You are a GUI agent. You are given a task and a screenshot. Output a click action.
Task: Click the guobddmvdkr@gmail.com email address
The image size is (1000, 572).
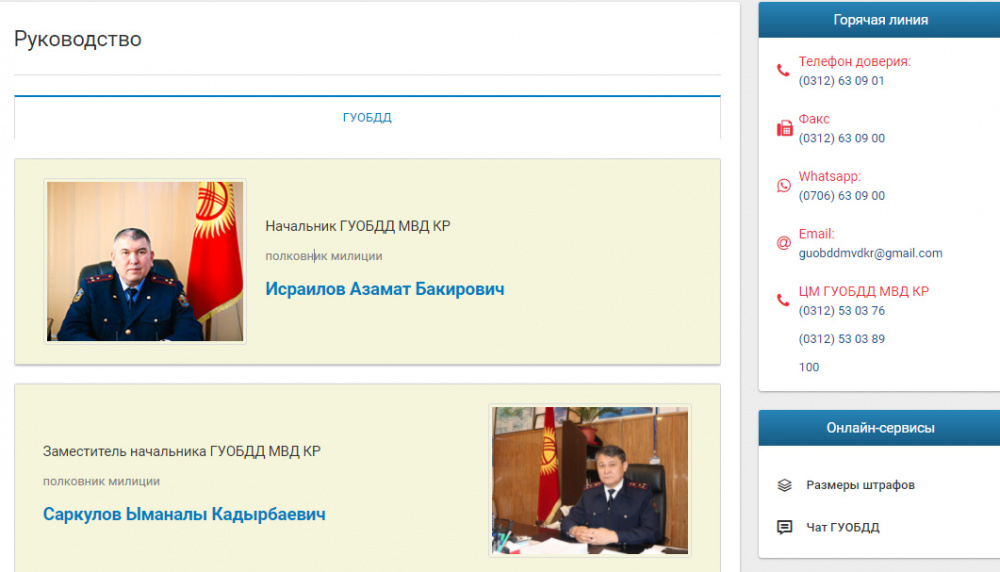(x=871, y=253)
